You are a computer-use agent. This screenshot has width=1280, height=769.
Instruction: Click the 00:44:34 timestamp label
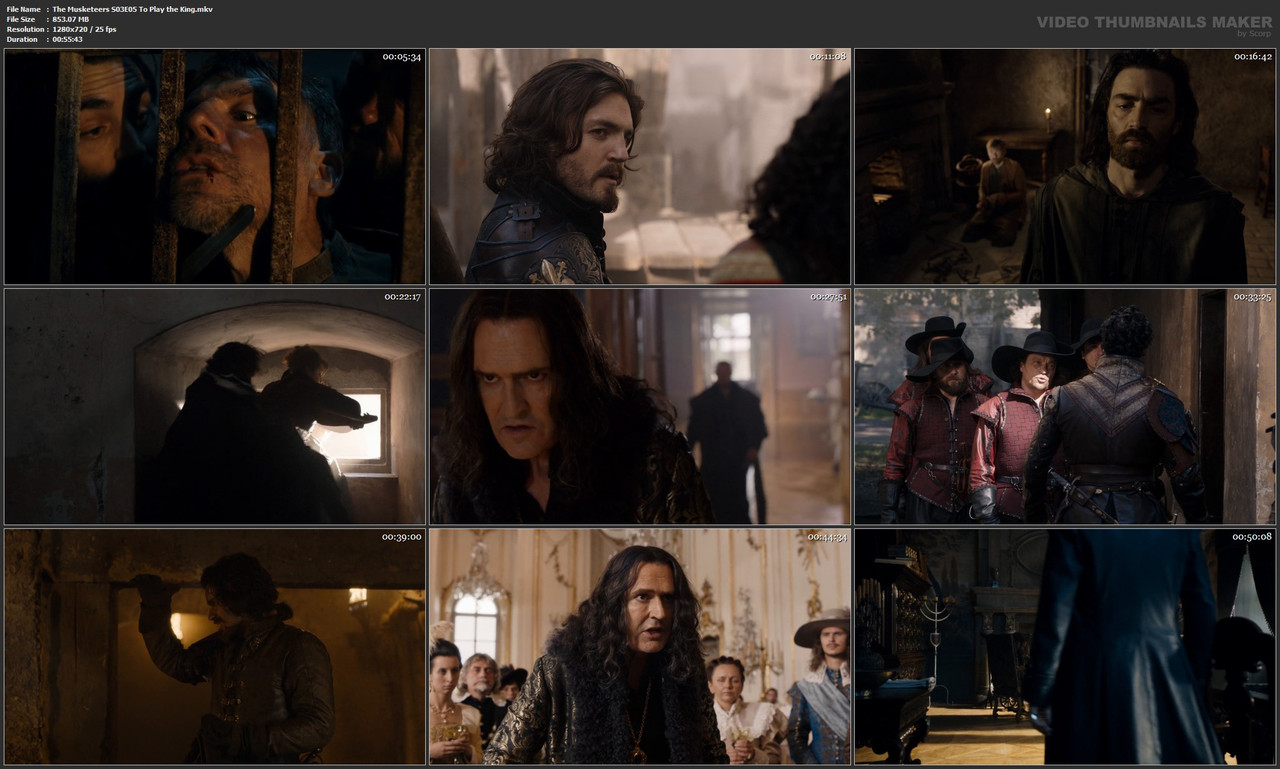(826, 536)
